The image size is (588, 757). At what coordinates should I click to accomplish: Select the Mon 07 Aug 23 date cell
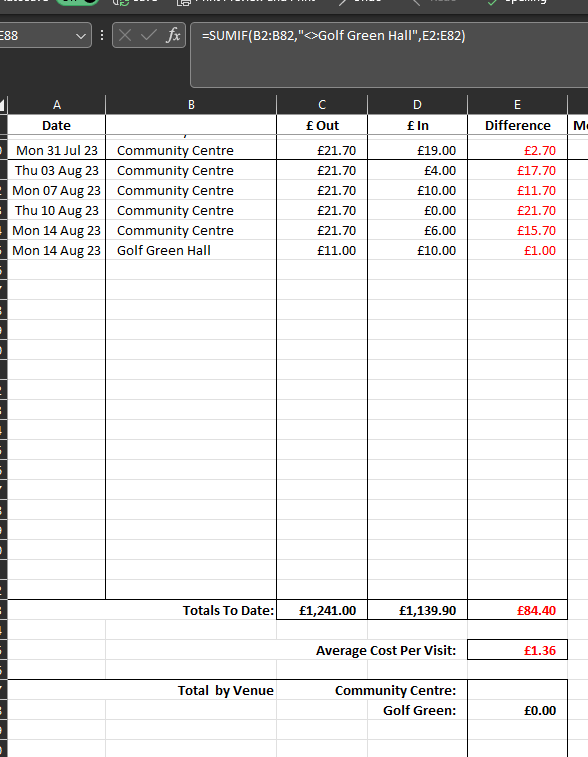point(56,191)
